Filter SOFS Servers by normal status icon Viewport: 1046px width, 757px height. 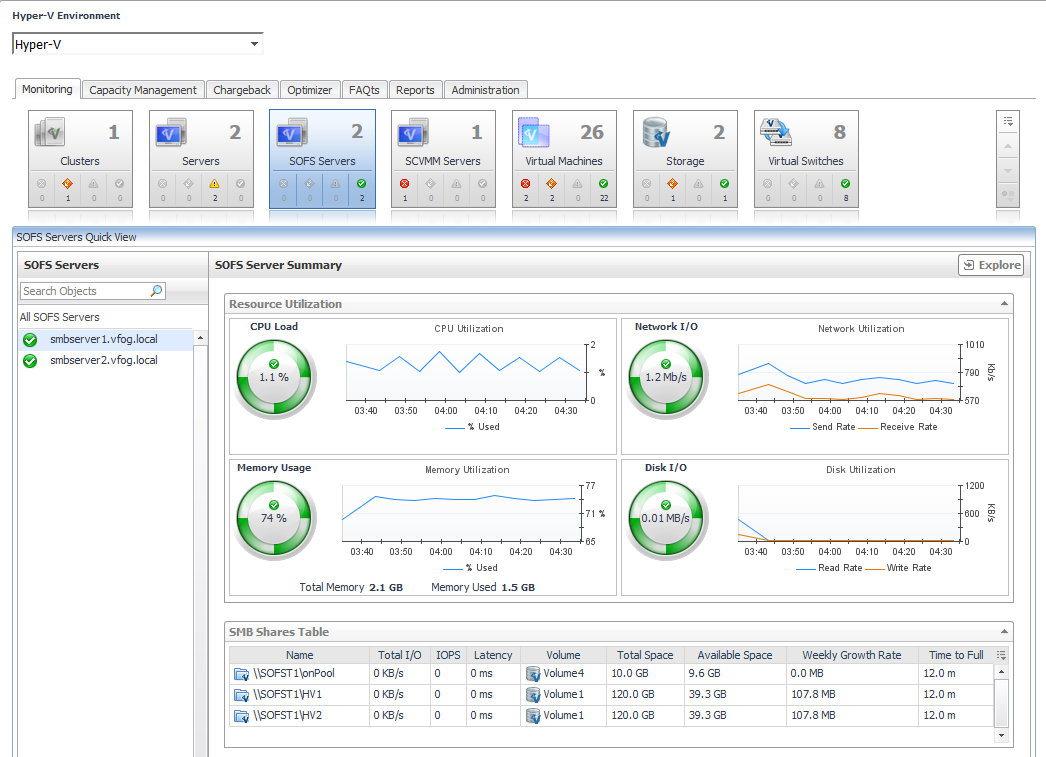(362, 183)
